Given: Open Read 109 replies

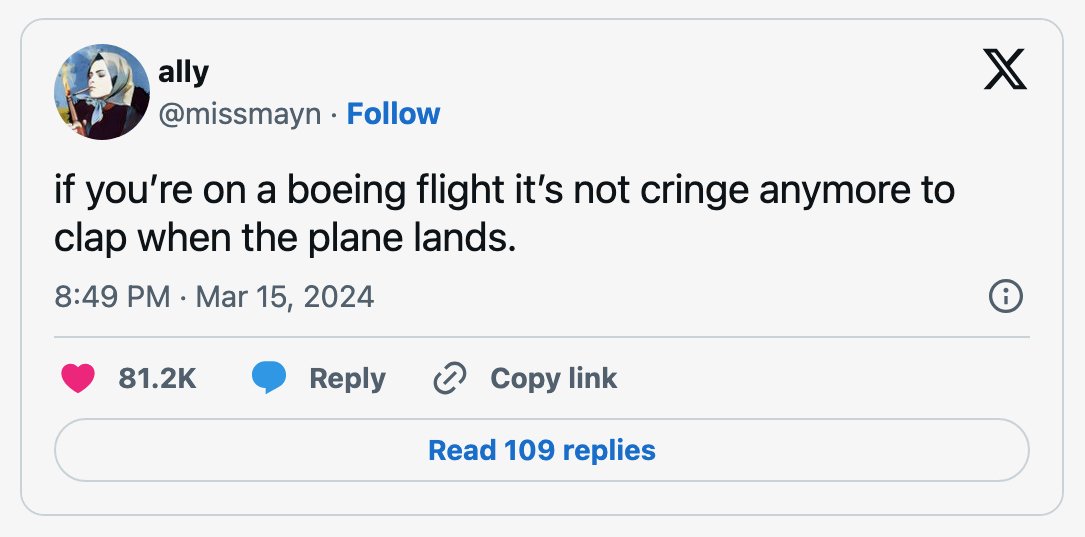Looking at the screenshot, I should 542,450.
